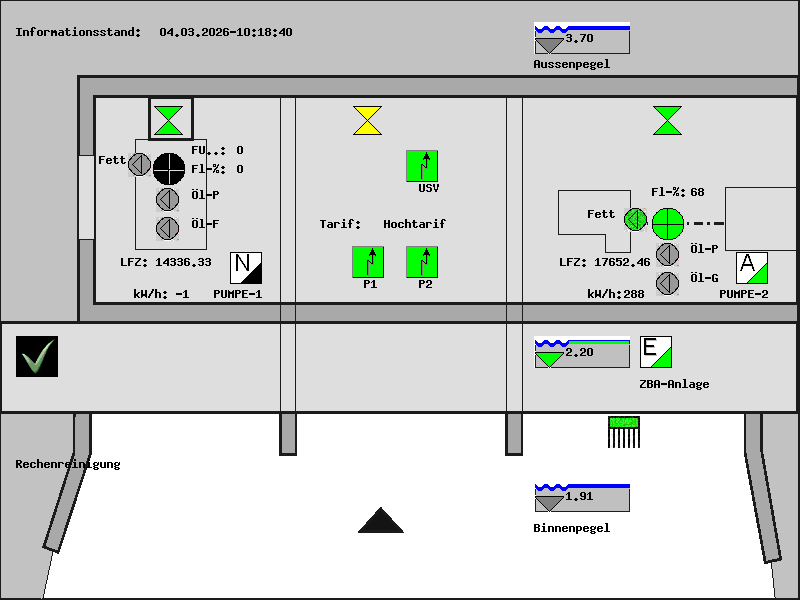The width and height of the screenshot is (800, 600).
Task: Click the Rechenreinigung label
Action: (68, 464)
